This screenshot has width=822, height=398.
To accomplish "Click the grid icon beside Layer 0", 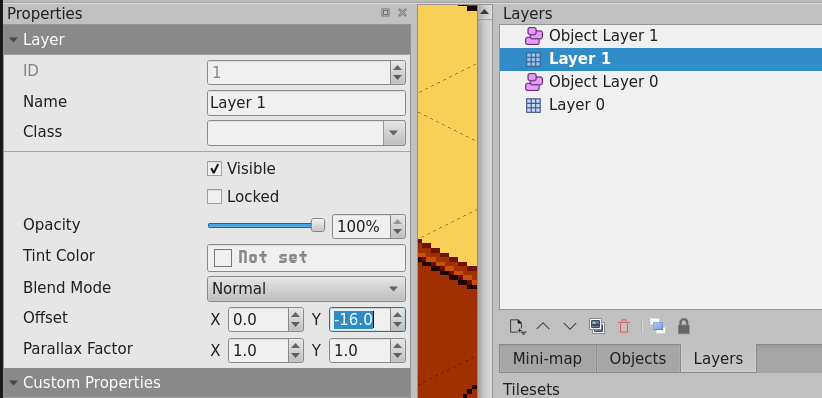I will coord(533,105).
